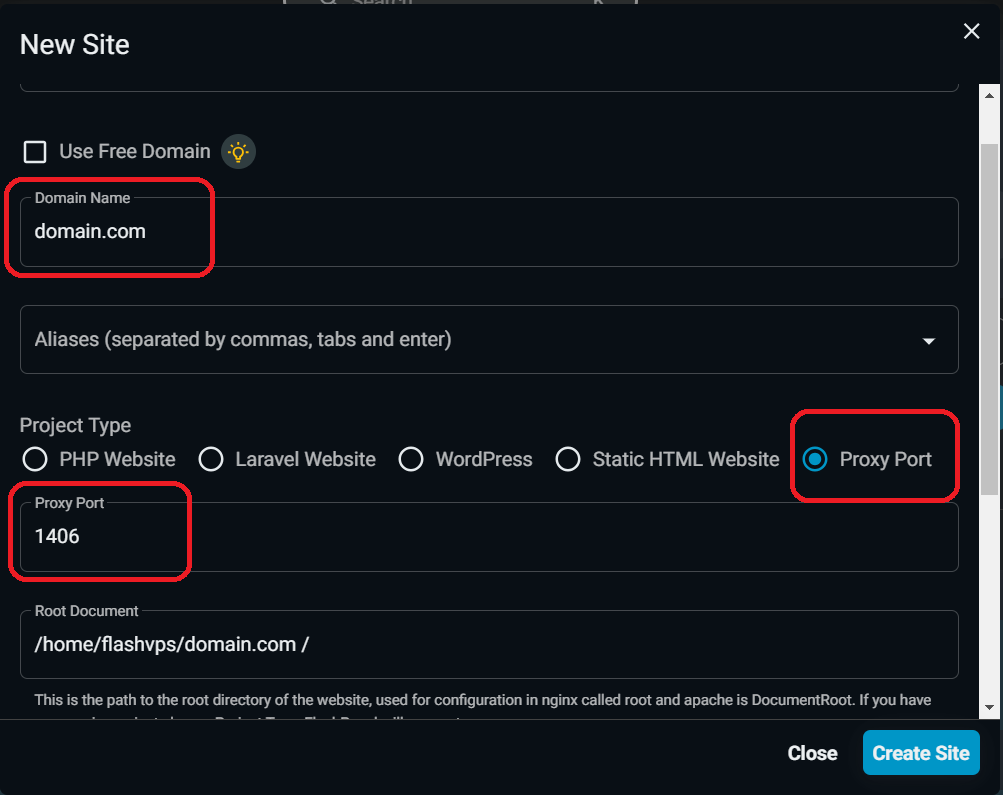Close the New Site dialog with X
1003x795 pixels.
tap(971, 31)
